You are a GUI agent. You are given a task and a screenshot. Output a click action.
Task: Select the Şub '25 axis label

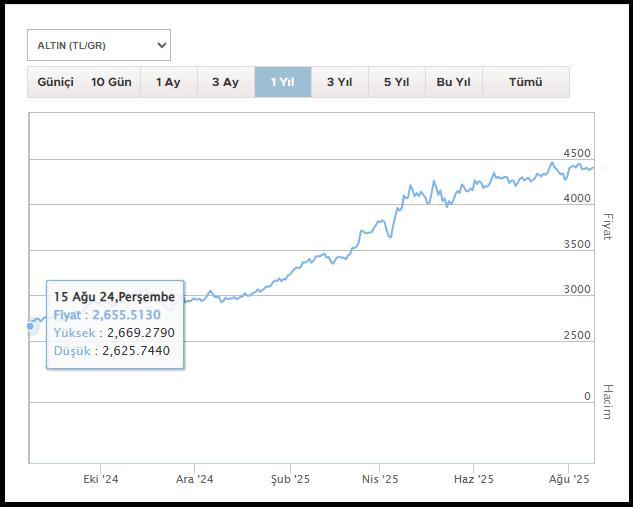pos(290,480)
